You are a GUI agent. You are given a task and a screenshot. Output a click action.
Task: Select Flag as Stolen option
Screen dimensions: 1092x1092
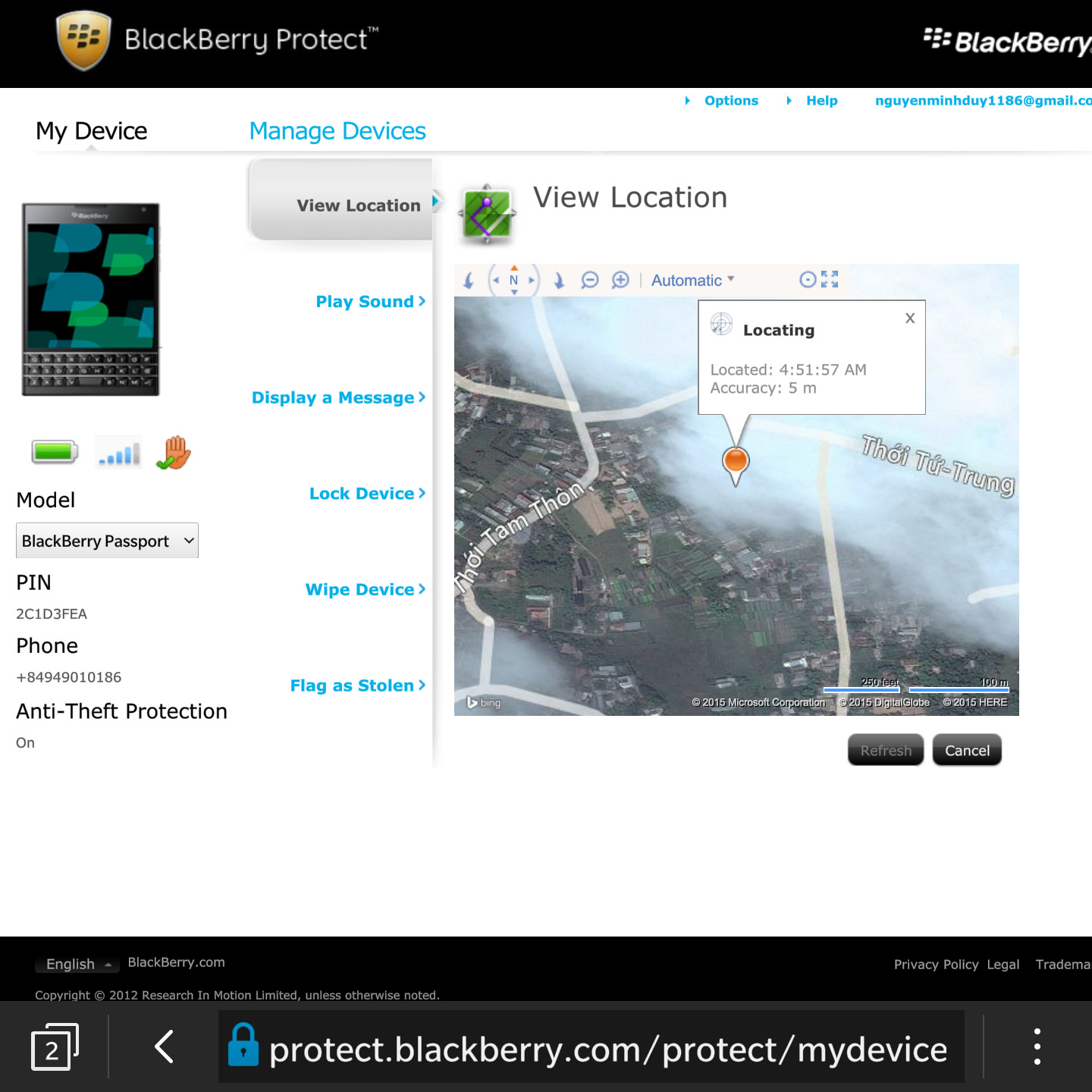tap(358, 686)
